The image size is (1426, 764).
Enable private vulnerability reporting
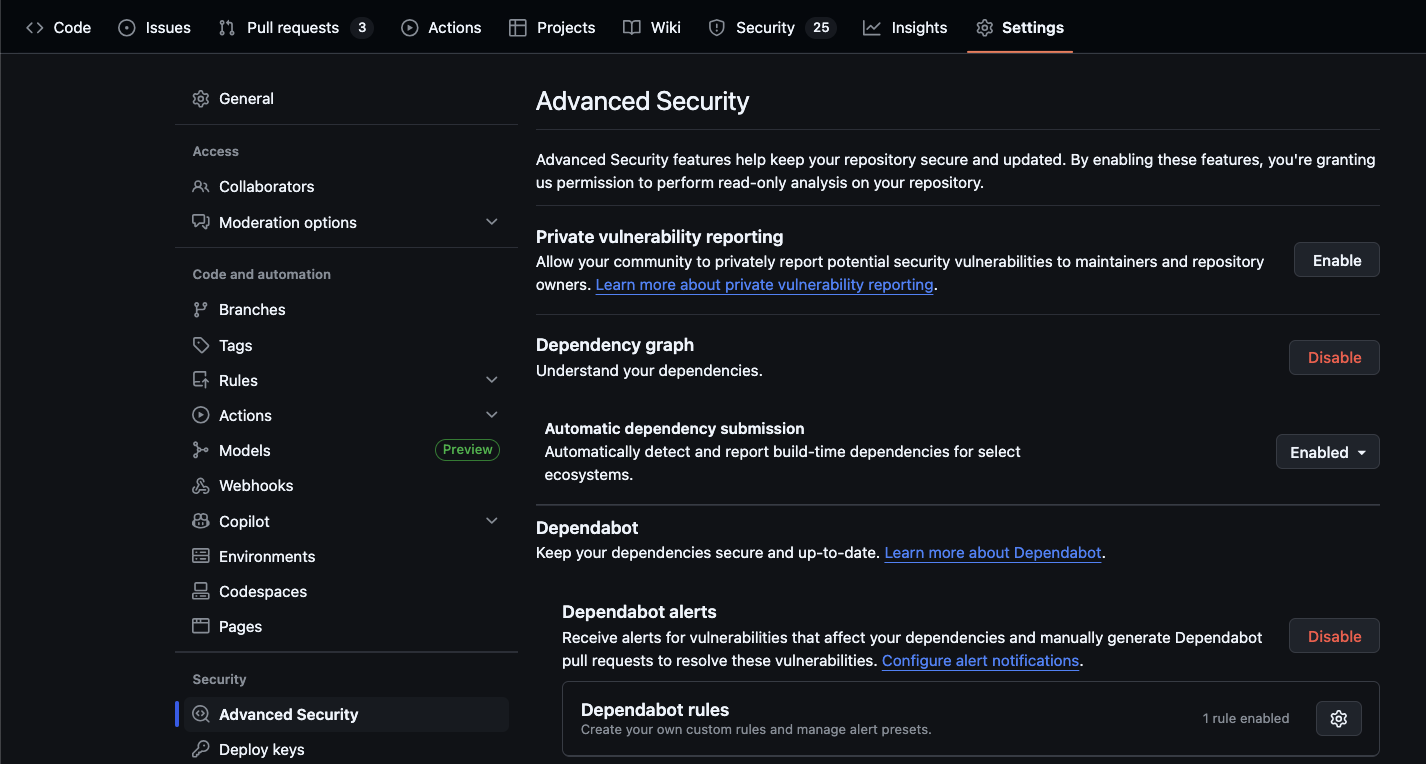[1336, 259]
